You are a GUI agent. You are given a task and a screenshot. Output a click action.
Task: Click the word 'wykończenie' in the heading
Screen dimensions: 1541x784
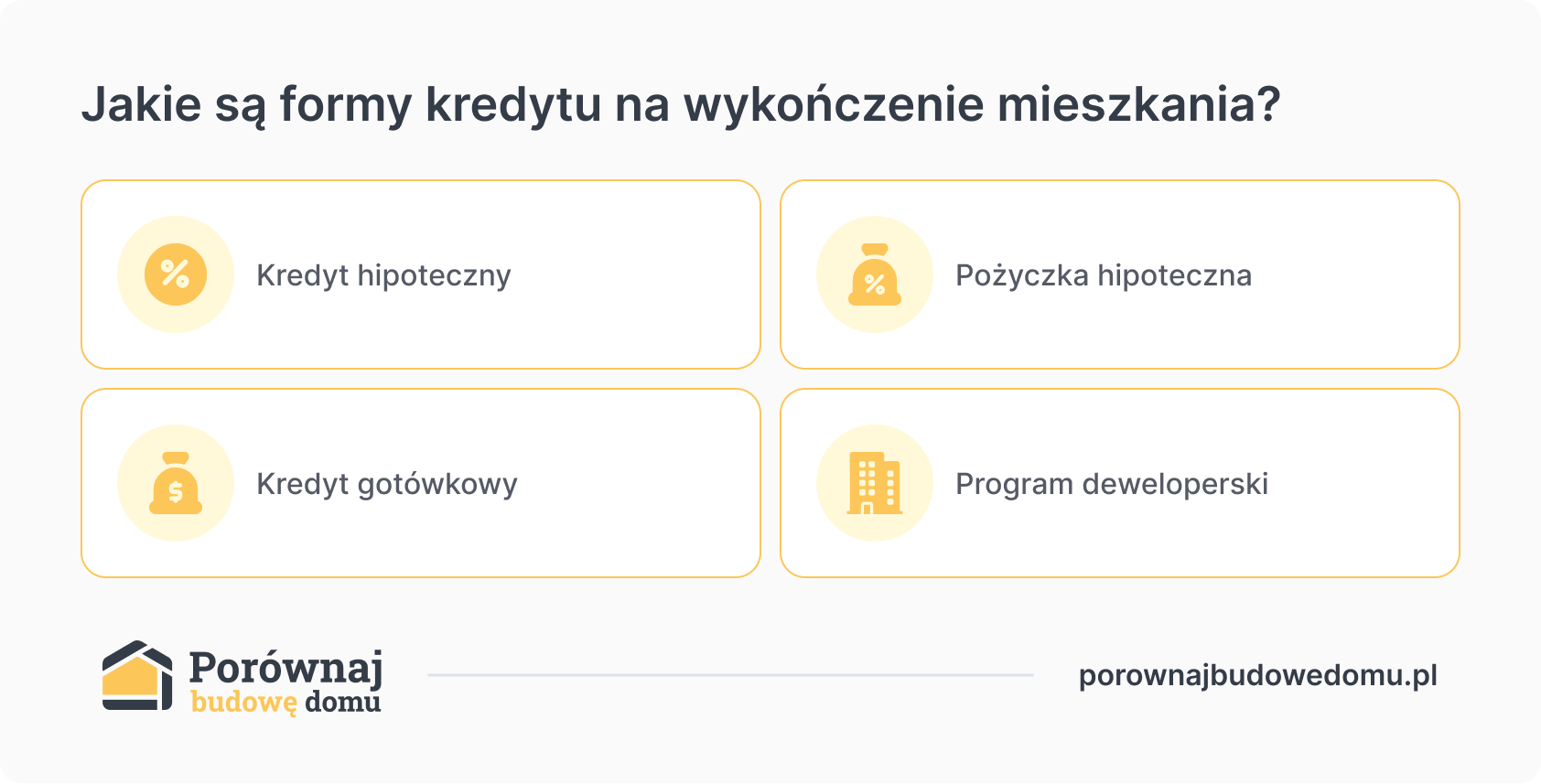(x=835, y=104)
